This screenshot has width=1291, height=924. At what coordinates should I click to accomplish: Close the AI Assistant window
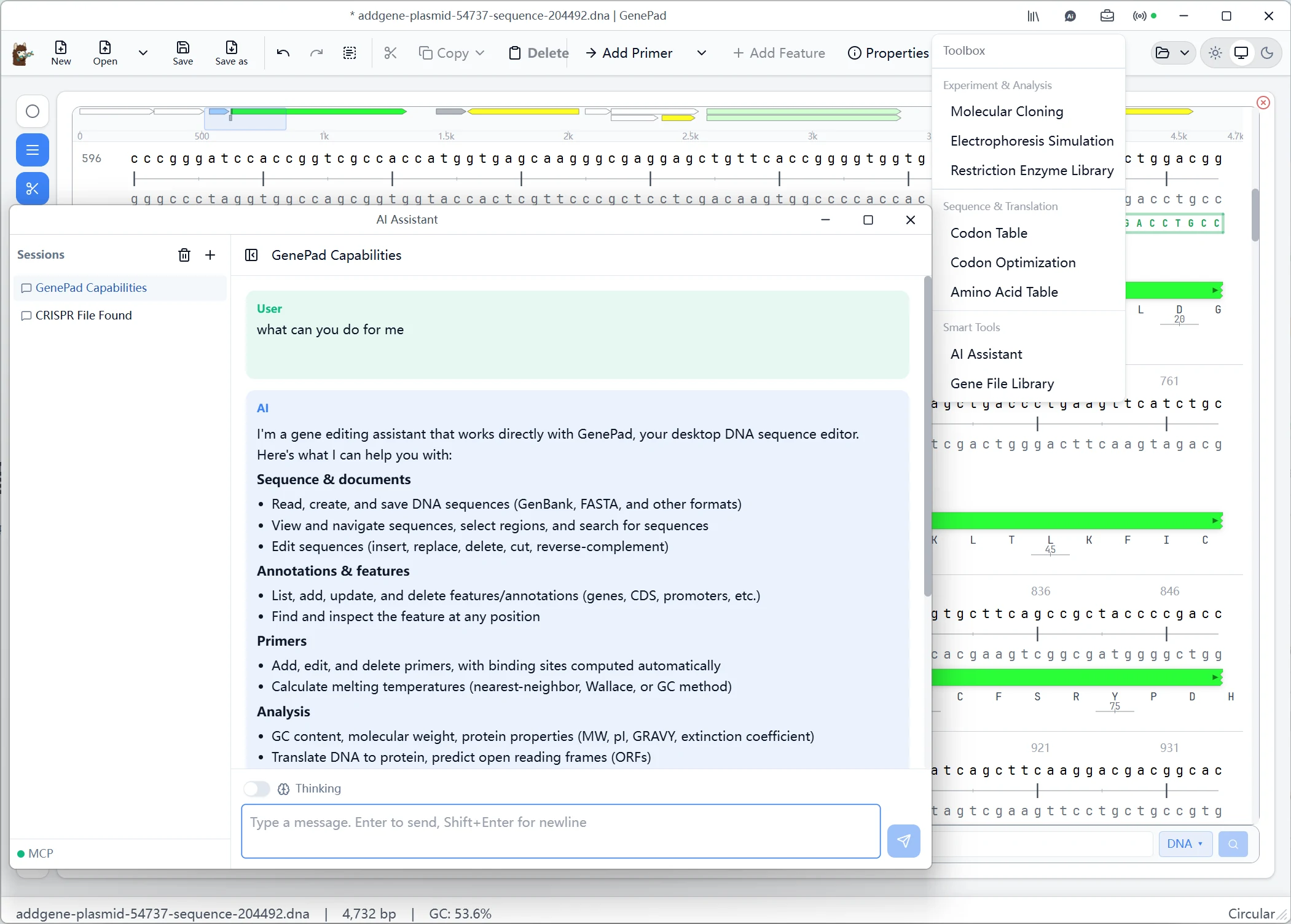click(911, 220)
